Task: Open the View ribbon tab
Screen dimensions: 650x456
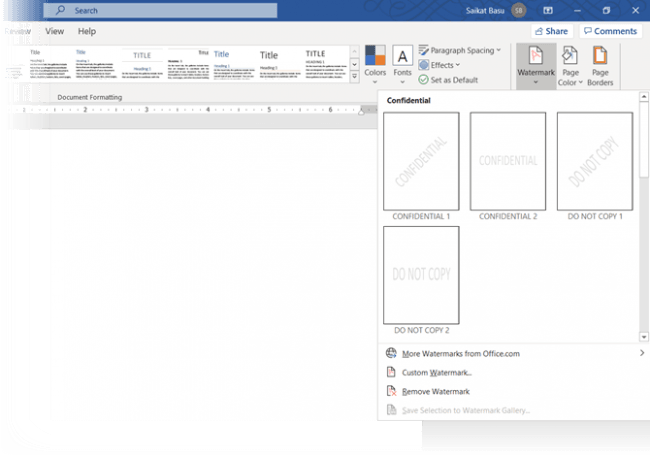Action: coord(54,31)
